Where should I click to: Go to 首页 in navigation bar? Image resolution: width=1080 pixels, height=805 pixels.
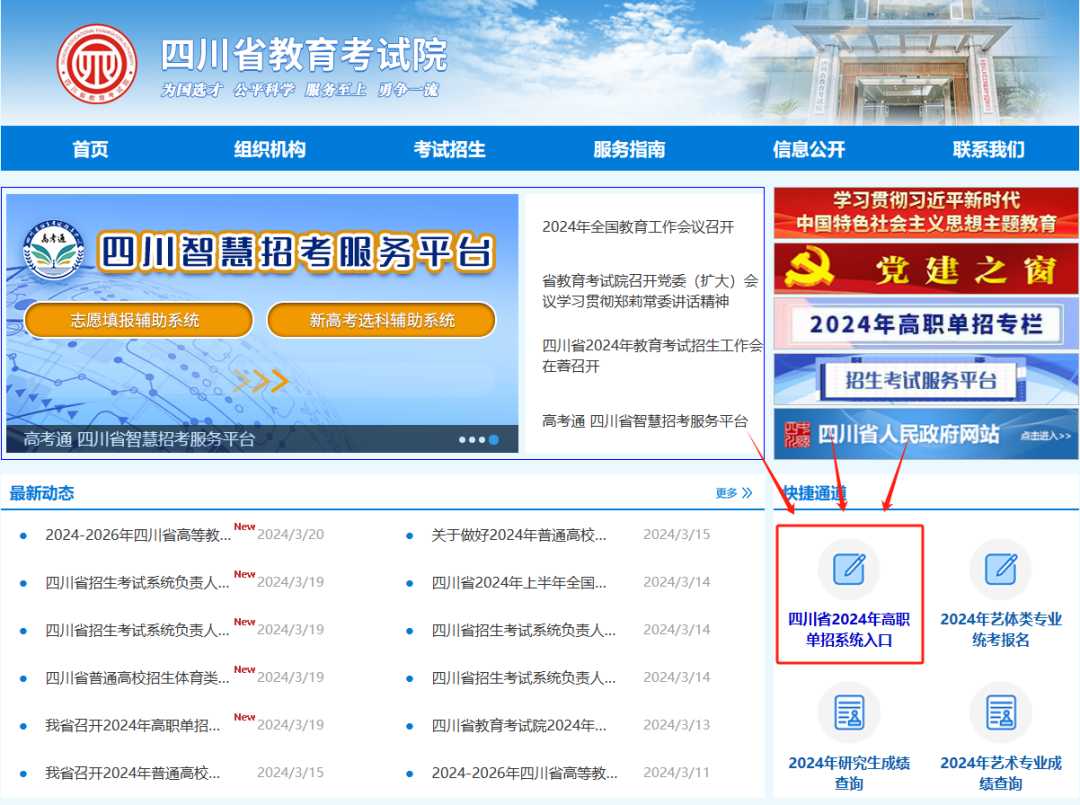point(90,149)
